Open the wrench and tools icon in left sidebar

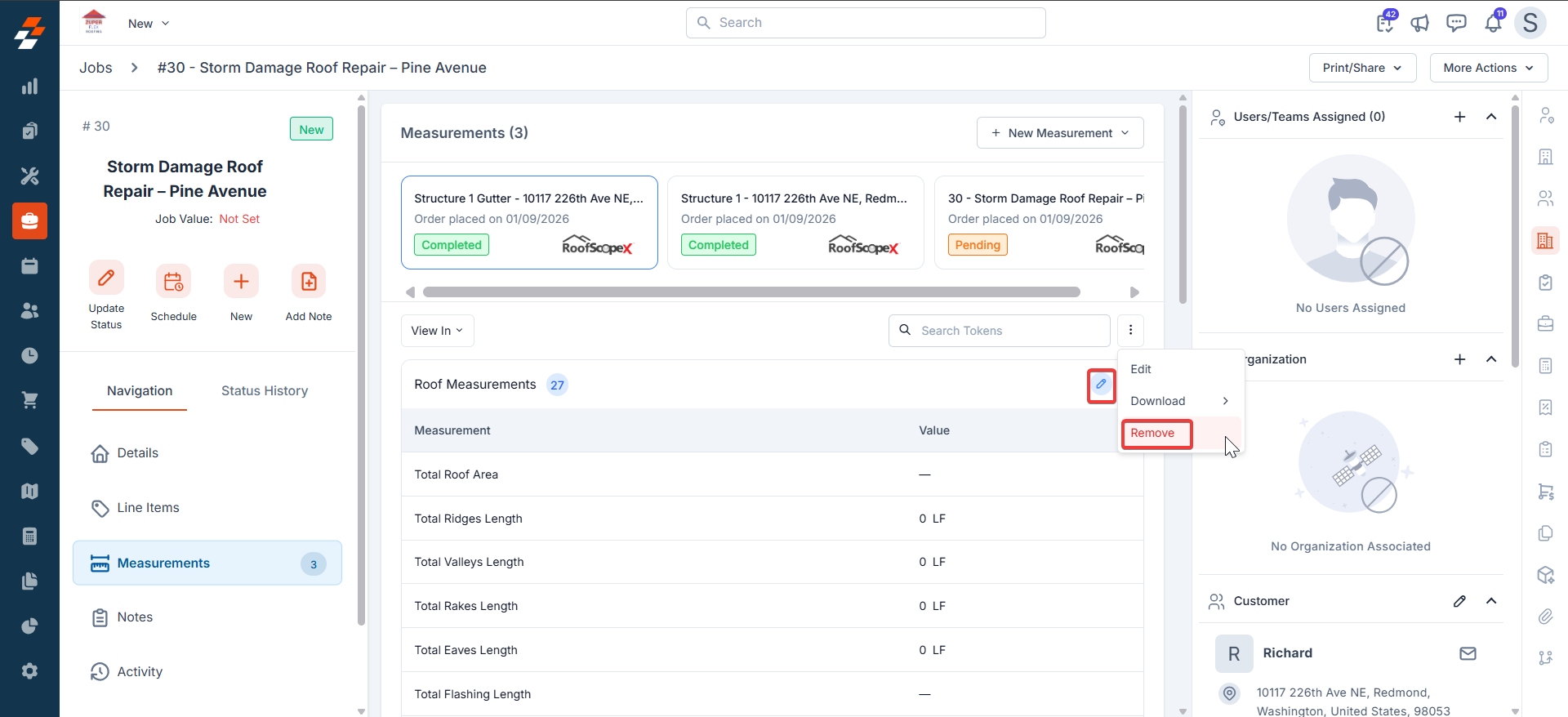point(29,176)
